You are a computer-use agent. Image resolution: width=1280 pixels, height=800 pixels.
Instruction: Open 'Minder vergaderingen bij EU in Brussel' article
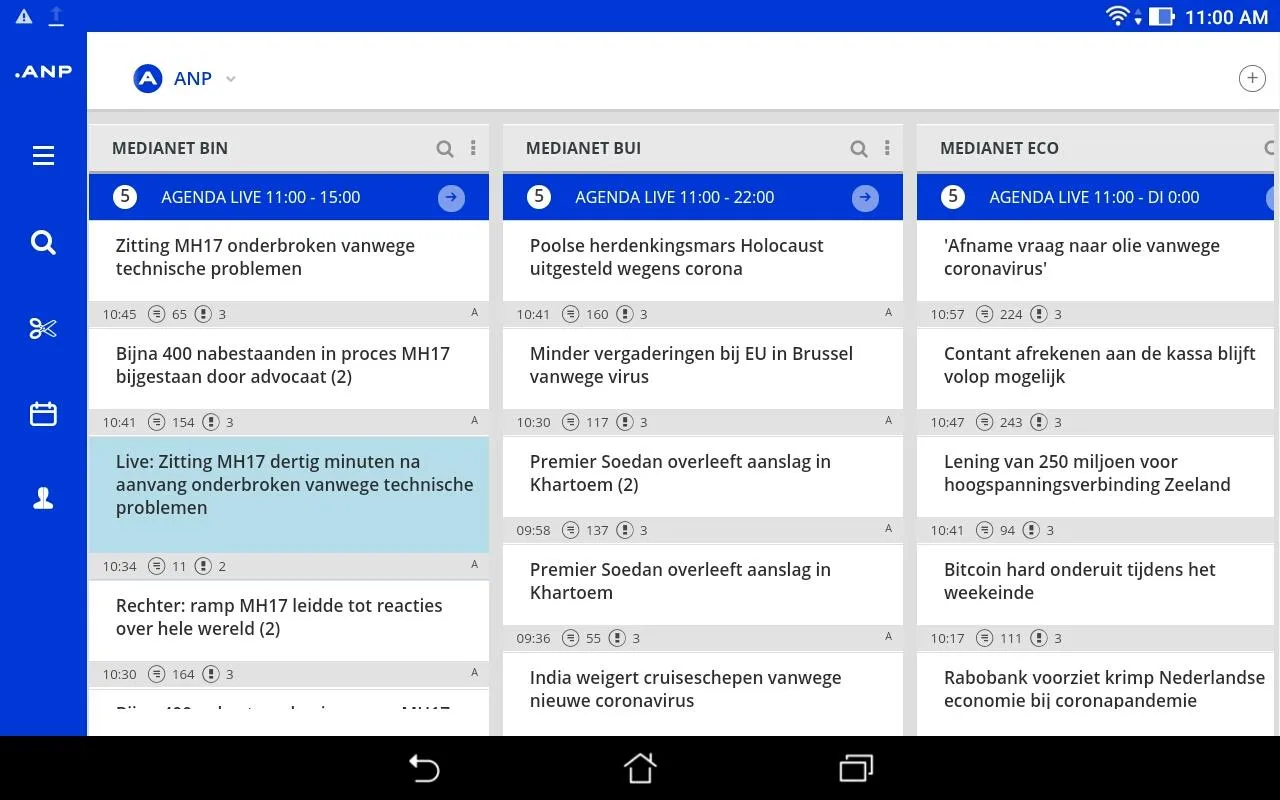click(x=703, y=368)
